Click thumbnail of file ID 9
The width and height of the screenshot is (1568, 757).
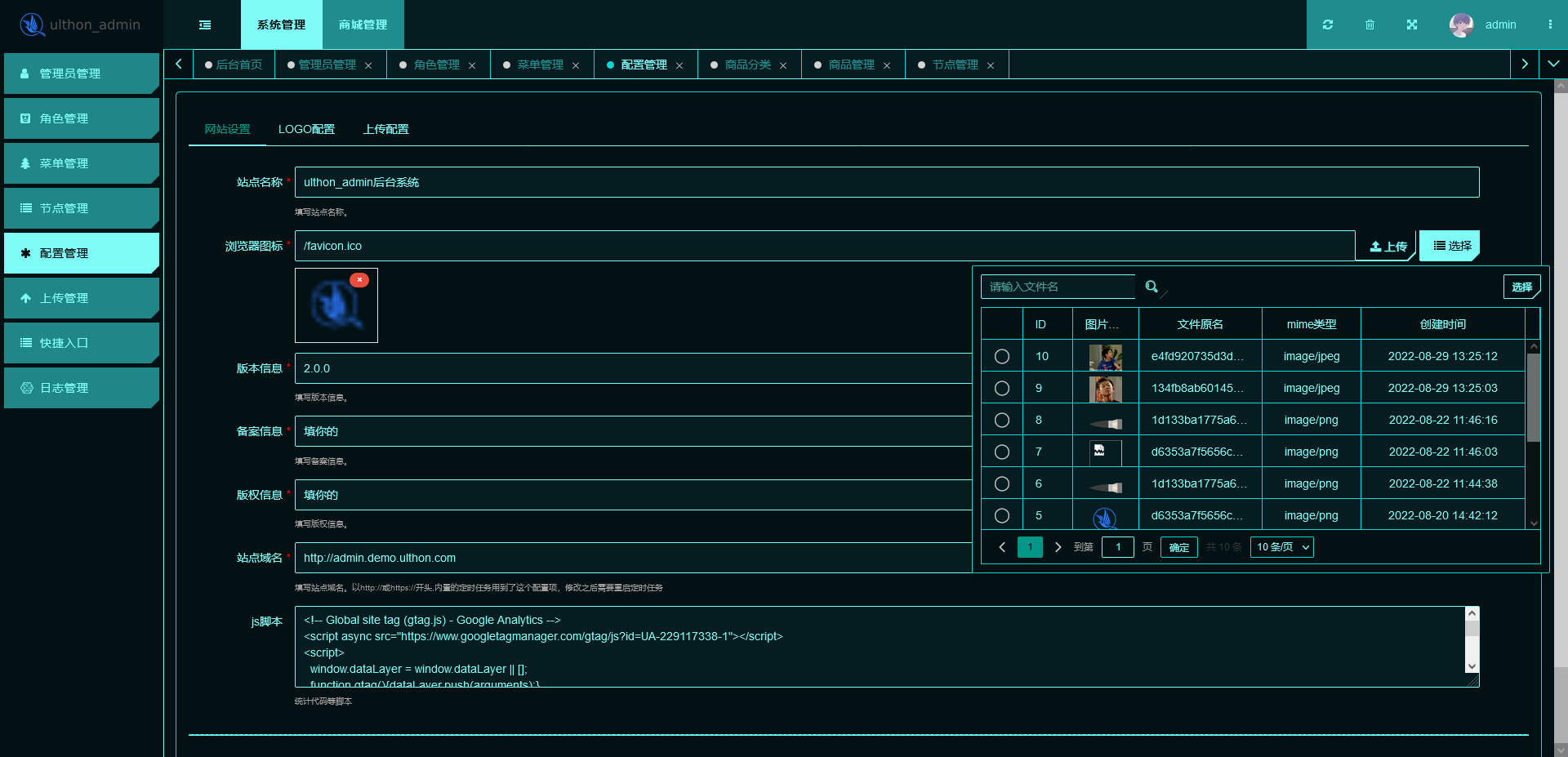pyautogui.click(x=1106, y=389)
